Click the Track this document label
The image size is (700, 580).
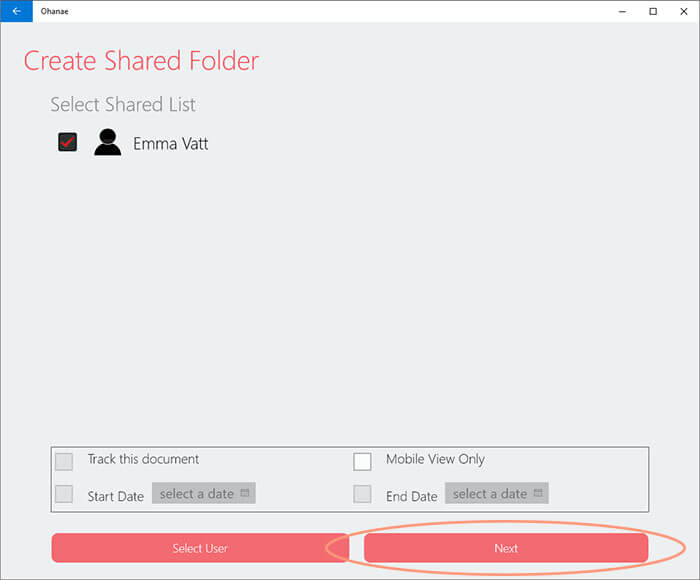[x=143, y=459]
